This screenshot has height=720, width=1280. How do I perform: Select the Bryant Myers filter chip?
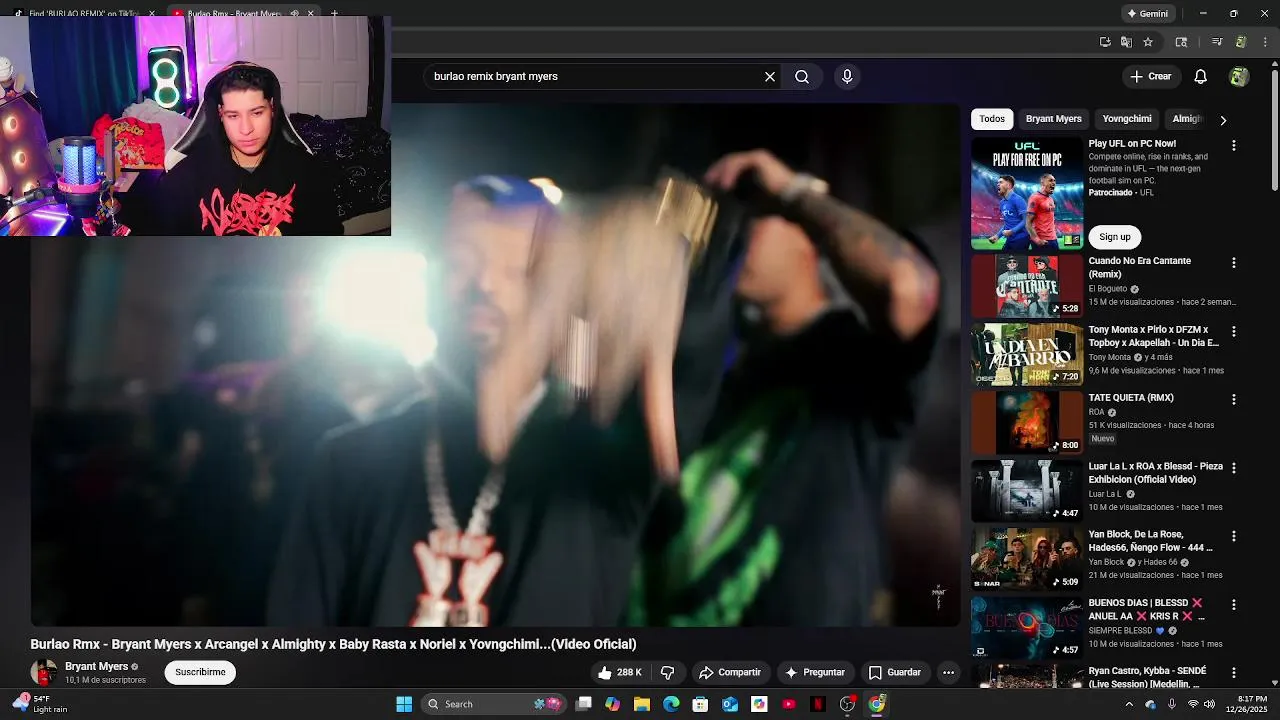coord(1053,119)
